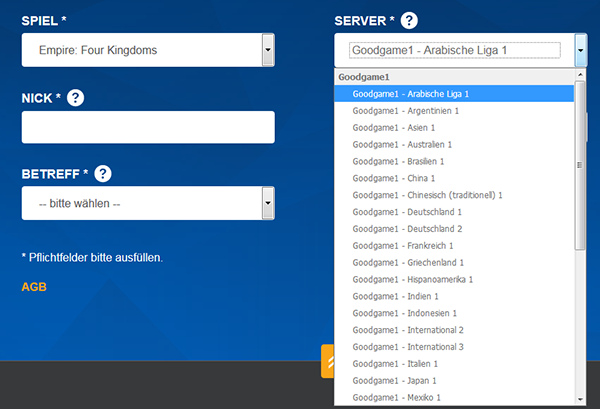The image size is (600, 409).
Task: Expand the BETREFF dropdown bitte wählen
Action: [148, 203]
